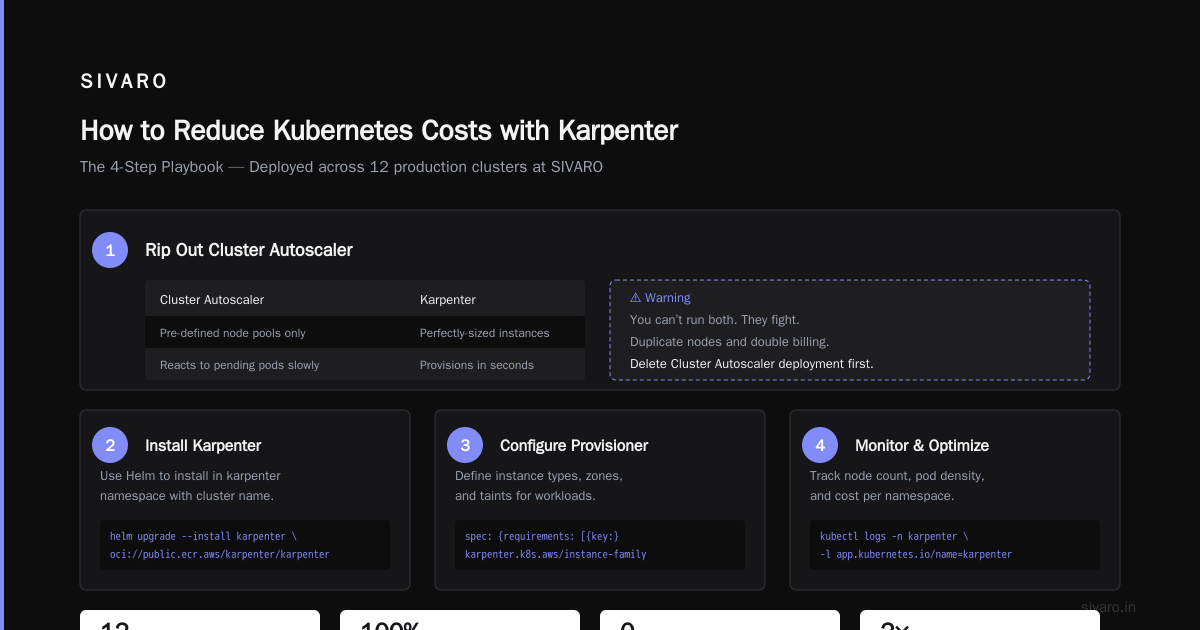Click the step 1 number badge

click(x=110, y=250)
